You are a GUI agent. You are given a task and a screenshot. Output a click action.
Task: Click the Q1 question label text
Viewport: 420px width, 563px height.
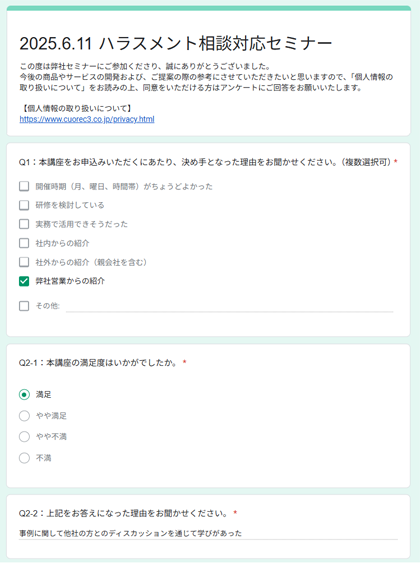pyautogui.click(x=205, y=162)
